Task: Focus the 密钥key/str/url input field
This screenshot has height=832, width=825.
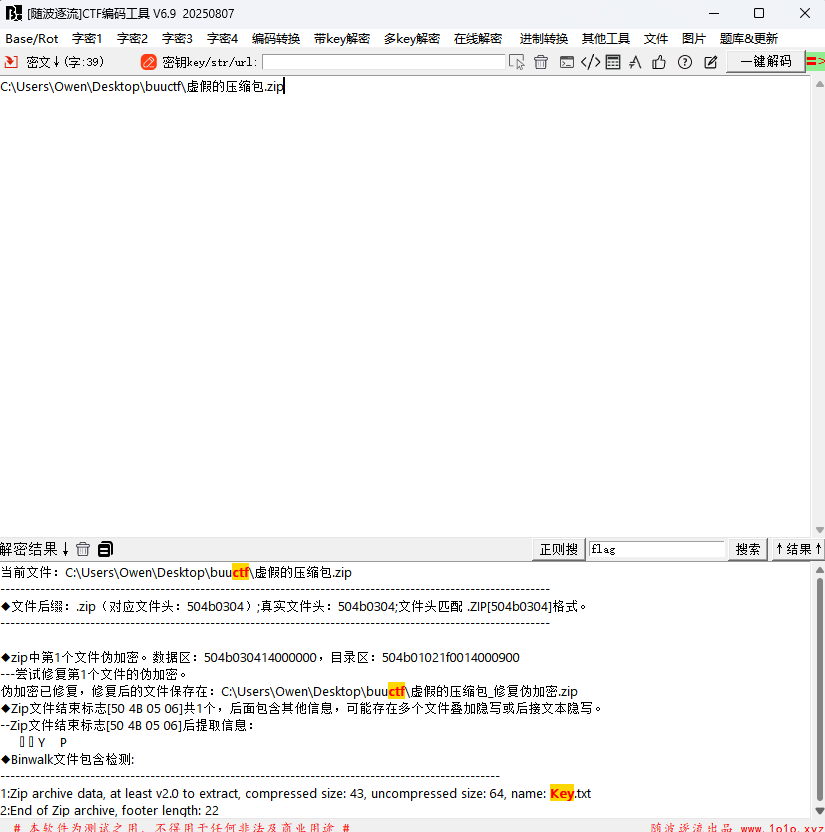Action: pyautogui.click(x=384, y=62)
